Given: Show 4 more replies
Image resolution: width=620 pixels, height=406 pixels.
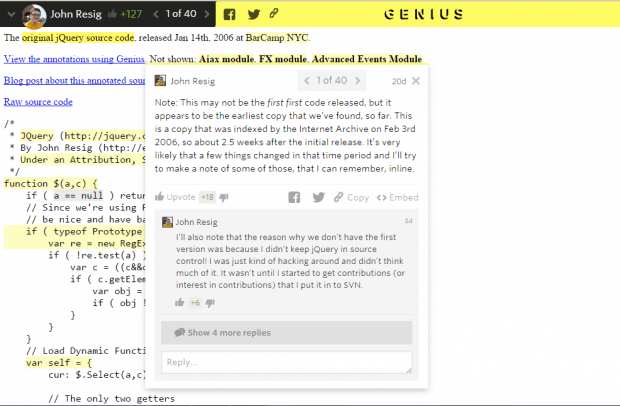Looking at the screenshot, I should [287, 332].
